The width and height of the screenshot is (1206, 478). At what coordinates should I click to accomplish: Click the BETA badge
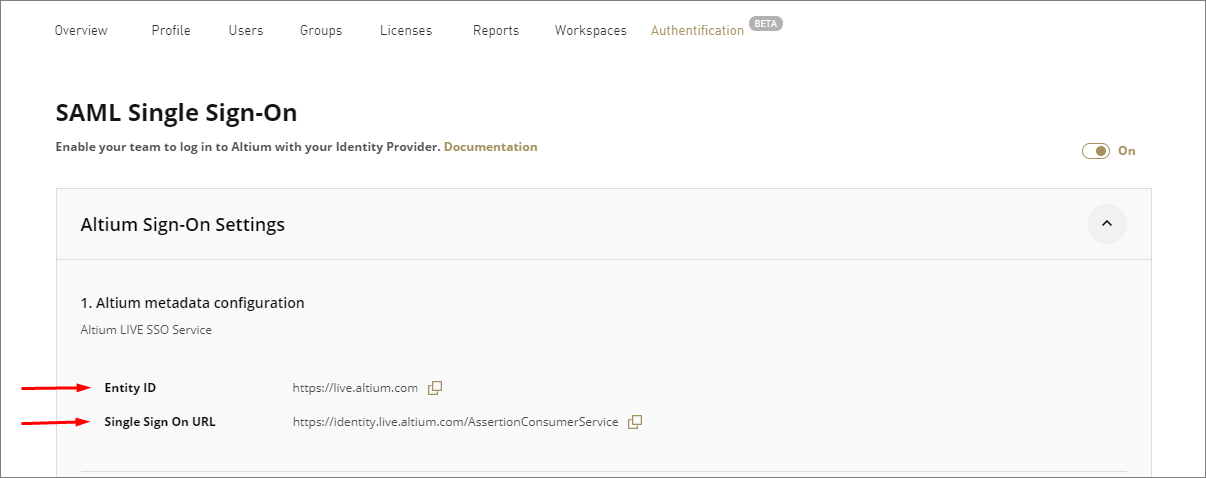coord(766,24)
